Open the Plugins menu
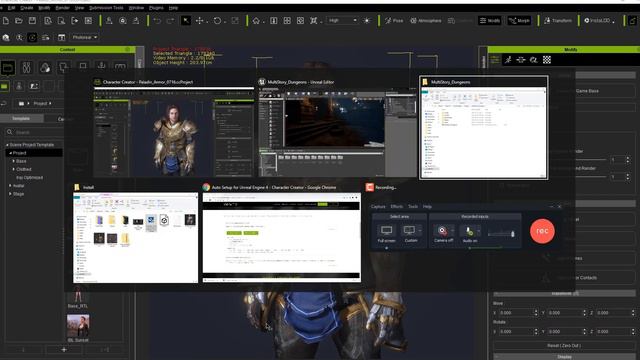640x360 pixels. coord(156,8)
